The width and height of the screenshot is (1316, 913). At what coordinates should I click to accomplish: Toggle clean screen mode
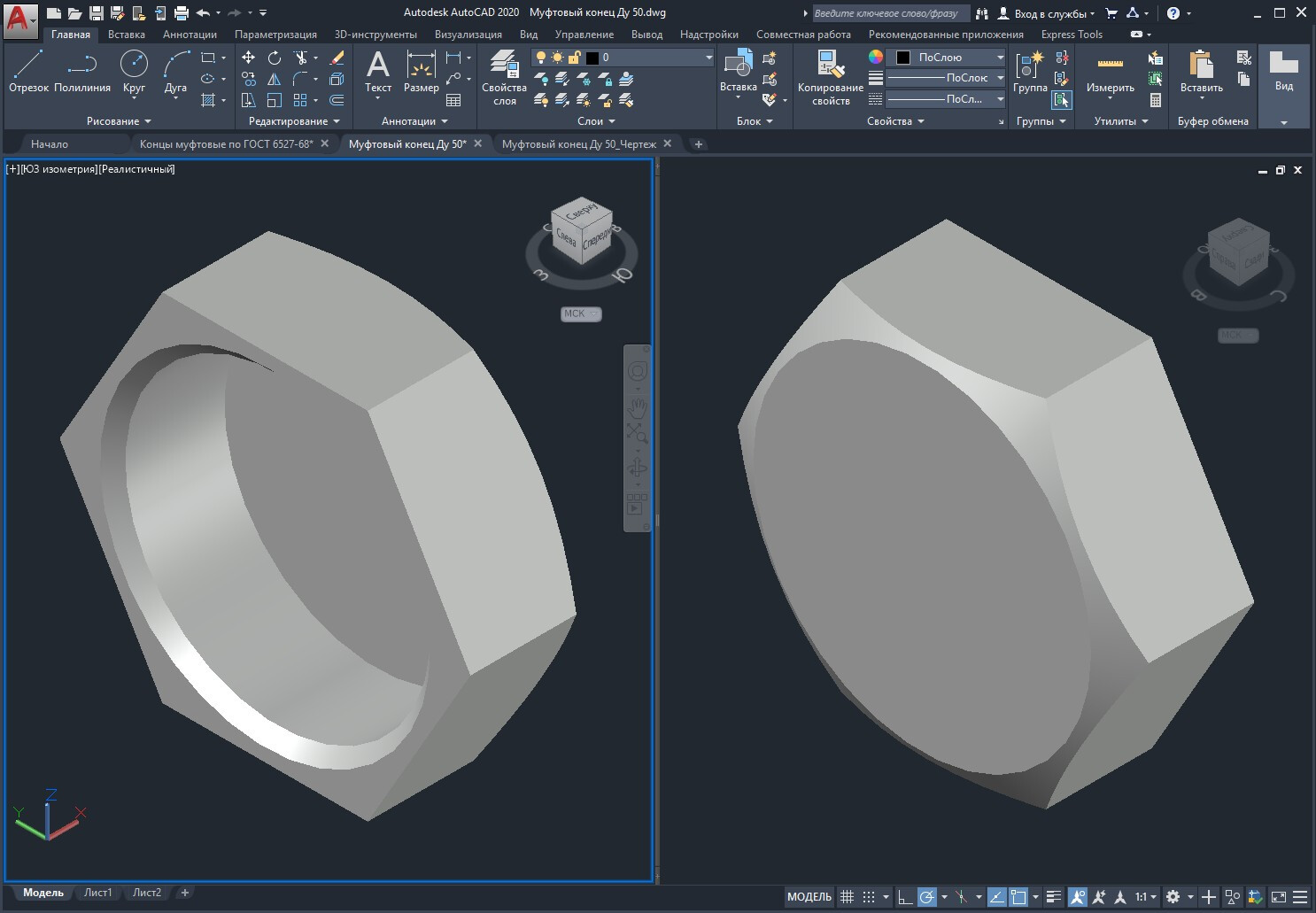[1278, 897]
